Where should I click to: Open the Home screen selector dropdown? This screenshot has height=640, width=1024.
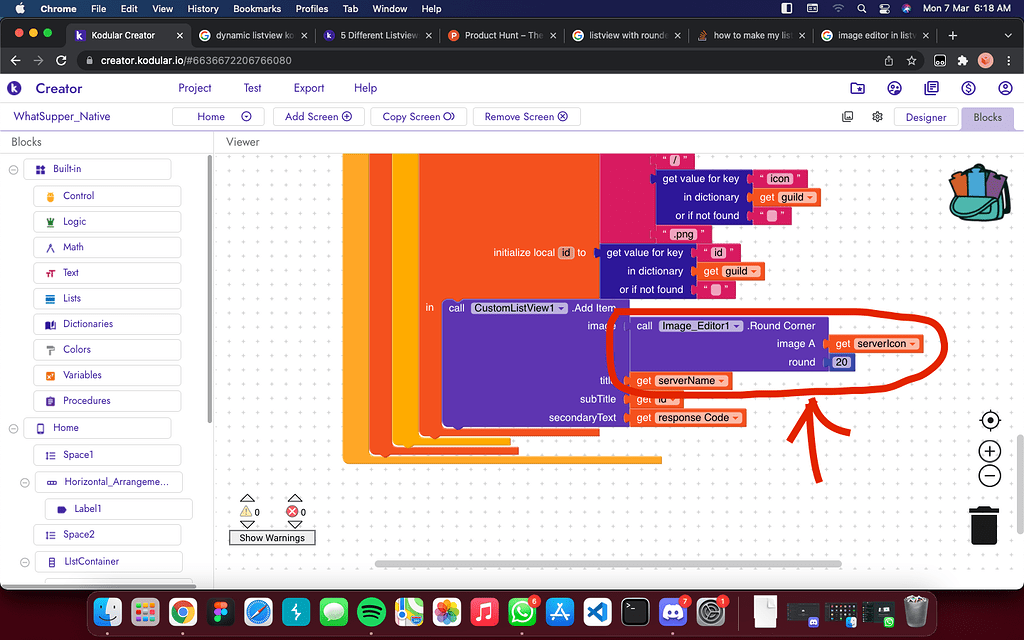218,117
